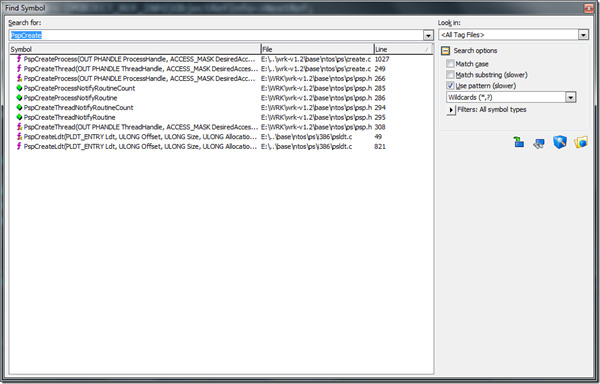This screenshot has width=600, height=384.
Task: Click function icon of PspCreateProcess at line 1027
Action: (19, 59)
